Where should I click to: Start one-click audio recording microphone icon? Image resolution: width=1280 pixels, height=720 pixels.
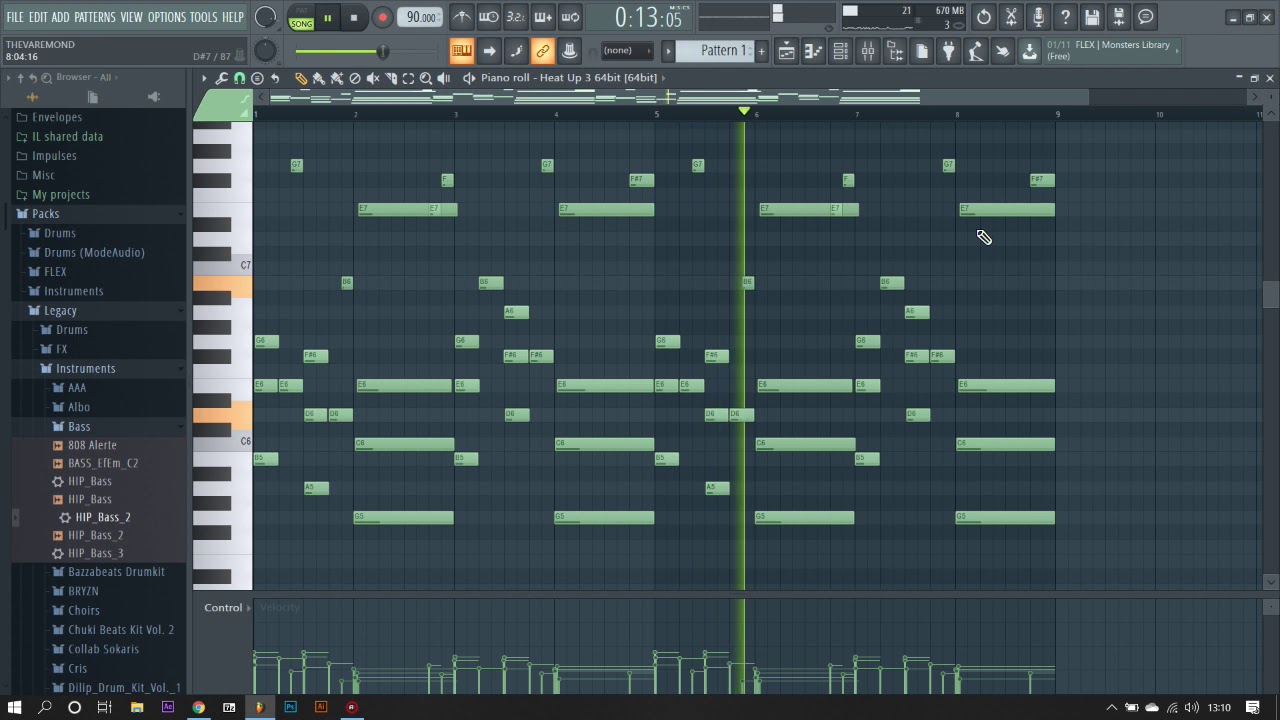click(1038, 17)
